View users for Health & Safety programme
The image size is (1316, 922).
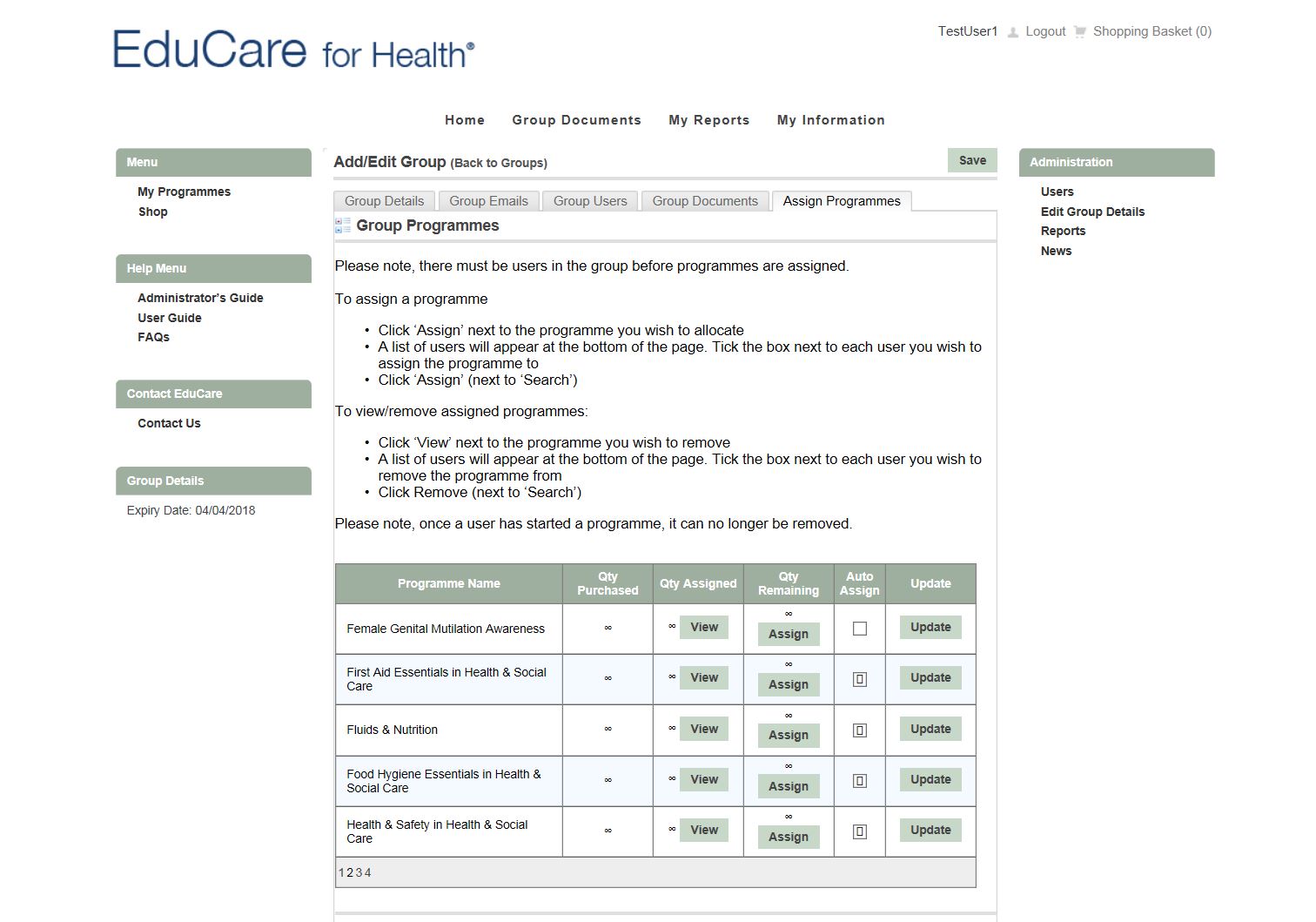pyautogui.click(x=704, y=830)
